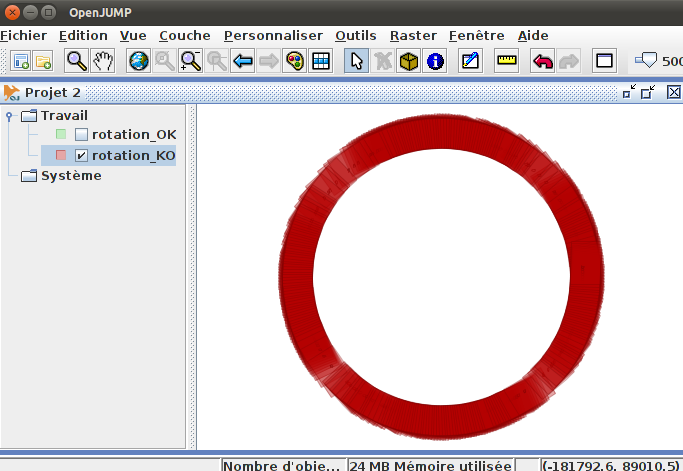
Task: Close the OpenJUMP window with red button
Action: (x=12, y=13)
